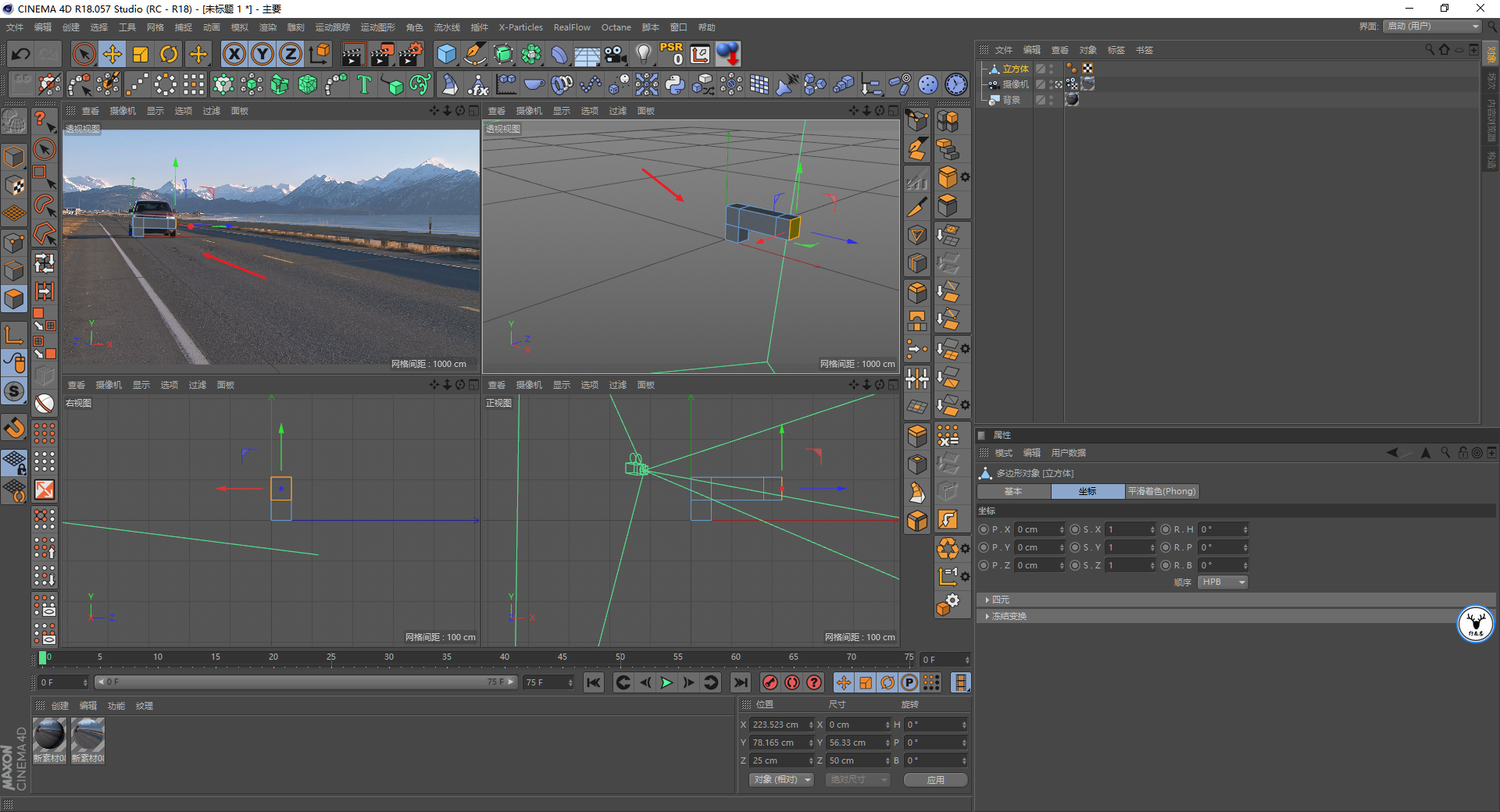1500x812 pixels.
Task: Enable the P.X animation radio dot
Action: [x=984, y=529]
